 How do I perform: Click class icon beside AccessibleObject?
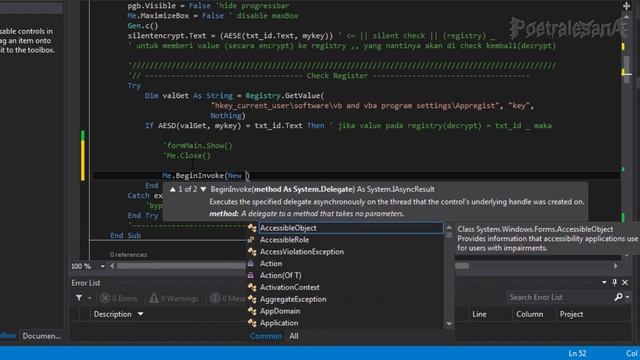pyautogui.click(x=252, y=228)
